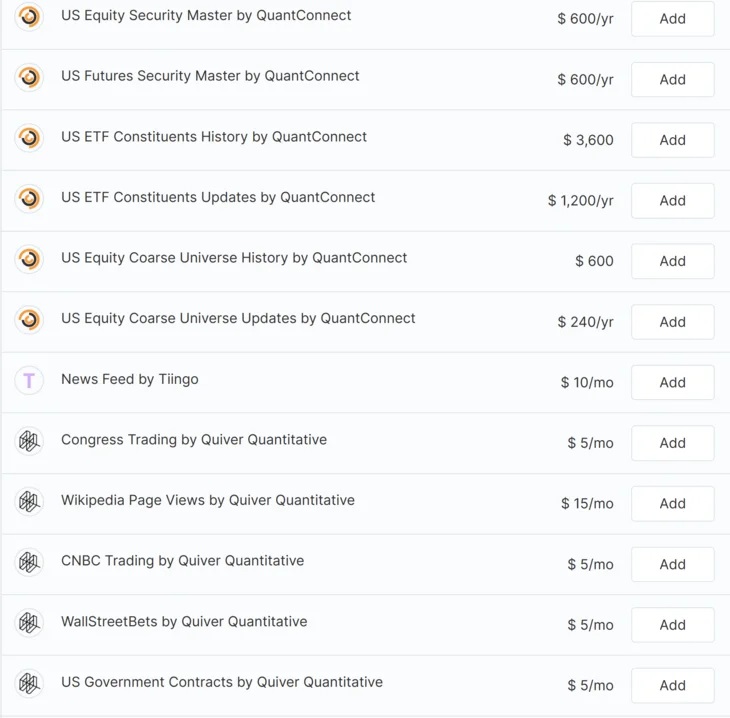This screenshot has height=718, width=730.
Task: Click the QuantConnect logo beside US Equity Security Master
Action: [29, 17]
